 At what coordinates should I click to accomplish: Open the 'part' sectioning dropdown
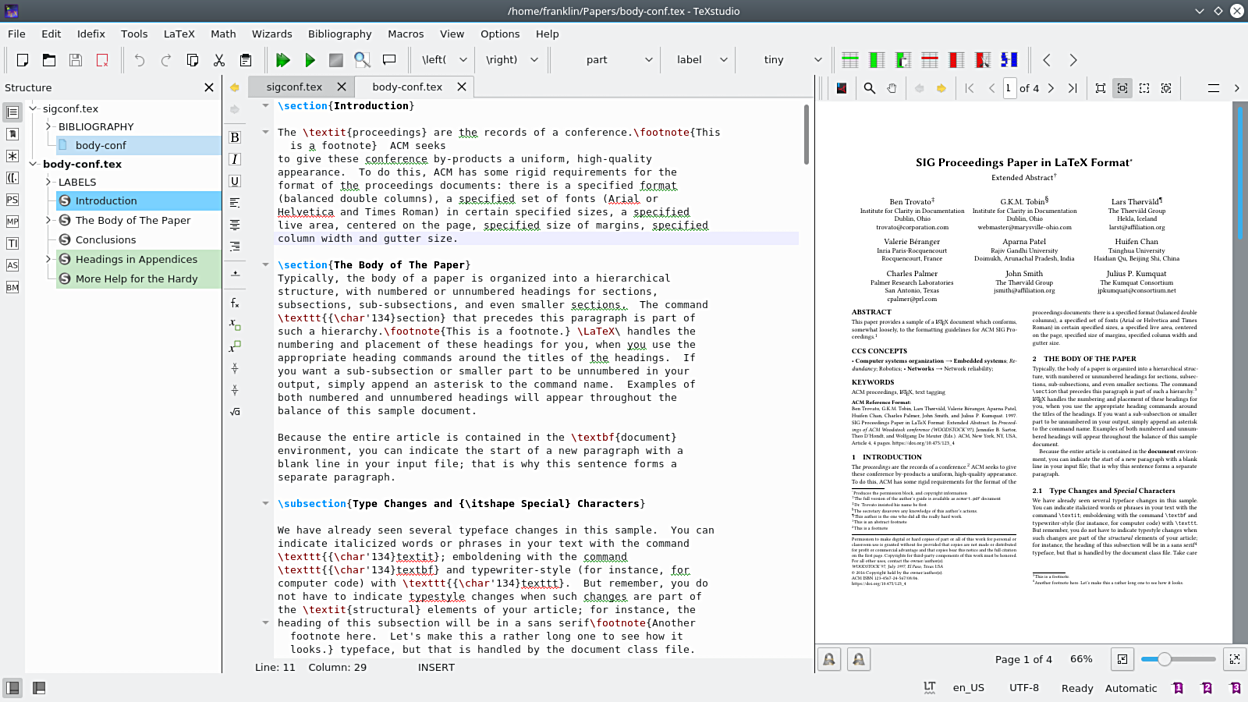click(648, 60)
